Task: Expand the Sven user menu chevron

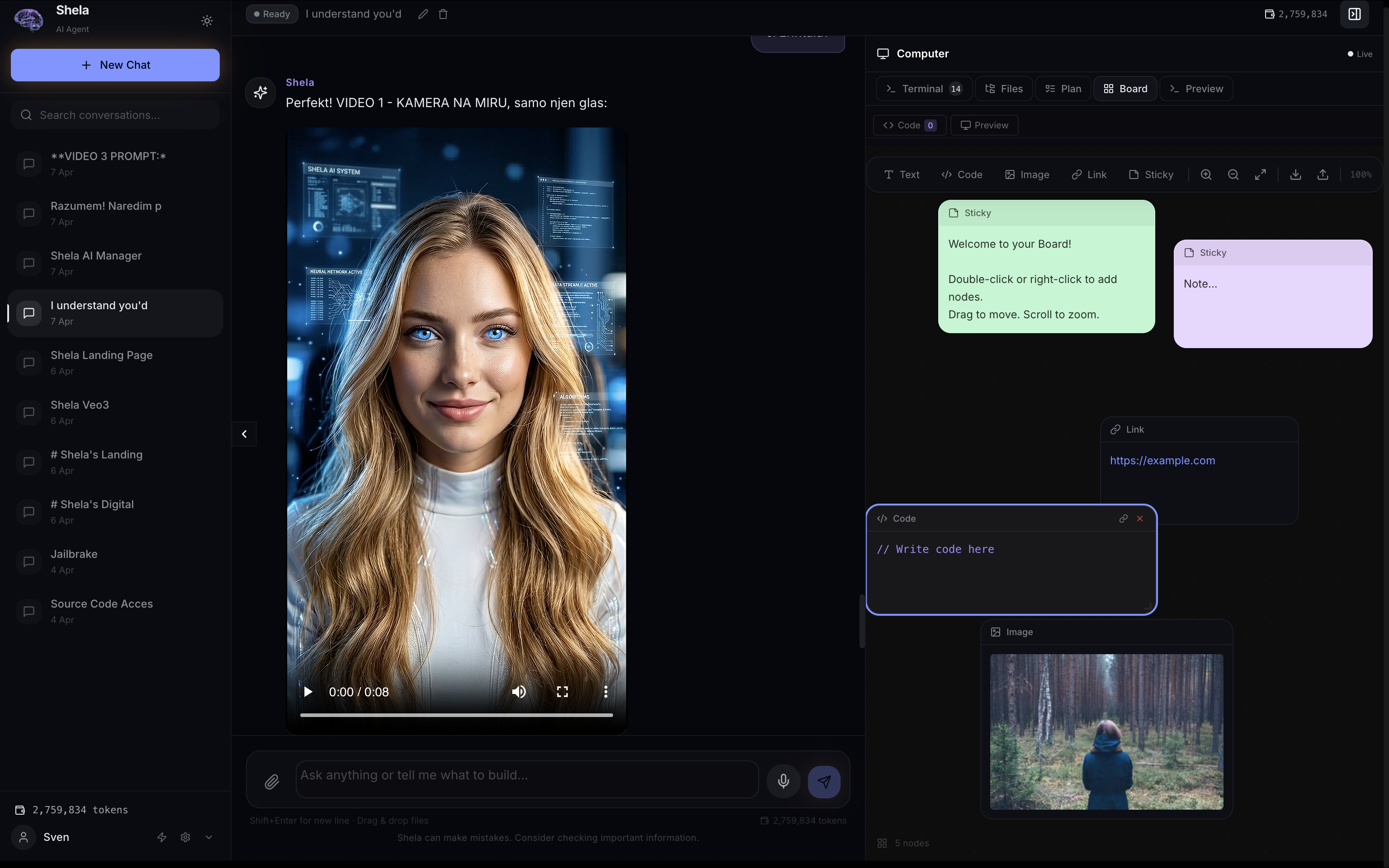Action: (209, 837)
